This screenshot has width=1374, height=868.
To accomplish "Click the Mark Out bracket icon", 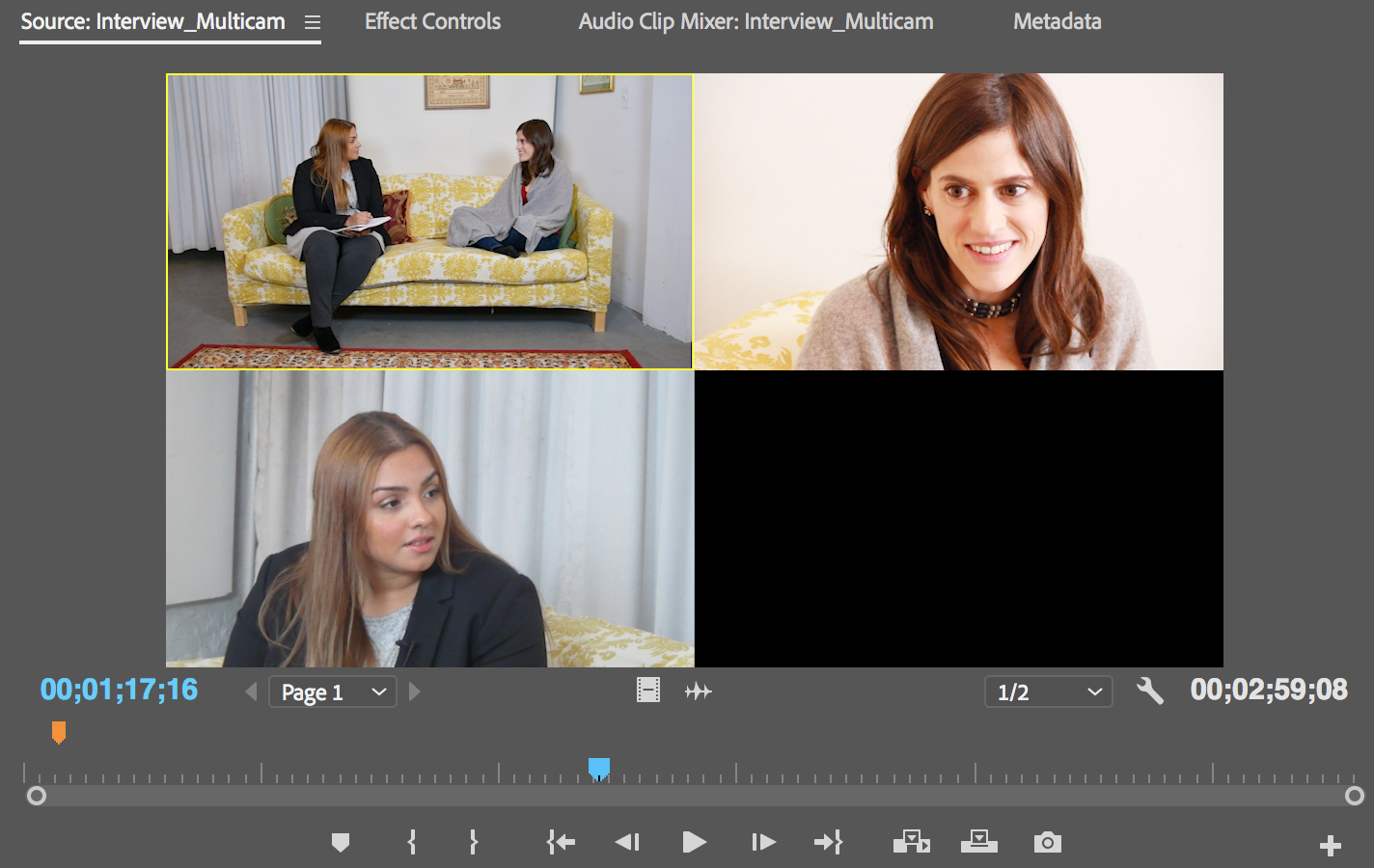I will [x=473, y=843].
